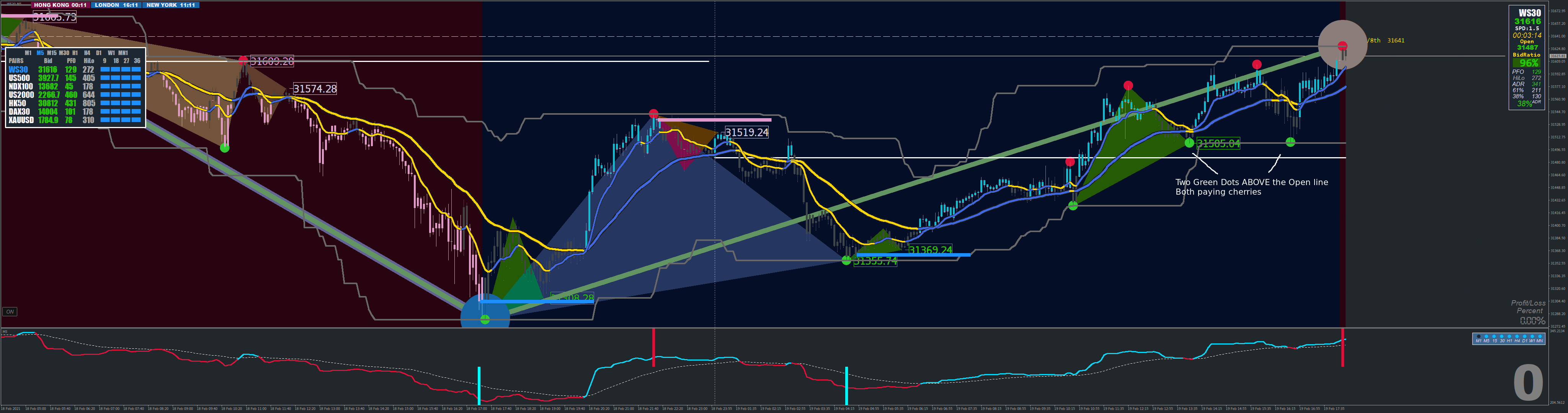Click the red dot inside grey circle
This screenshot has width=1568, height=413.
coord(1342,46)
